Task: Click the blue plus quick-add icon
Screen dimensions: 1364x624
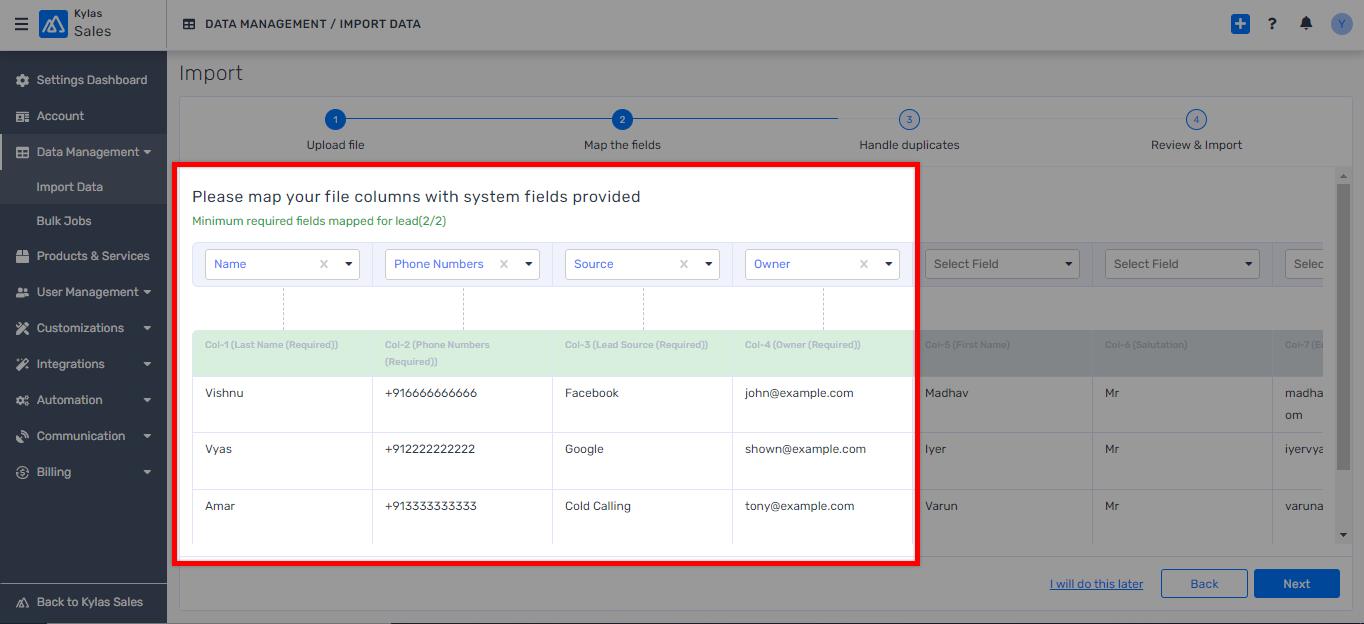Action: [1240, 24]
